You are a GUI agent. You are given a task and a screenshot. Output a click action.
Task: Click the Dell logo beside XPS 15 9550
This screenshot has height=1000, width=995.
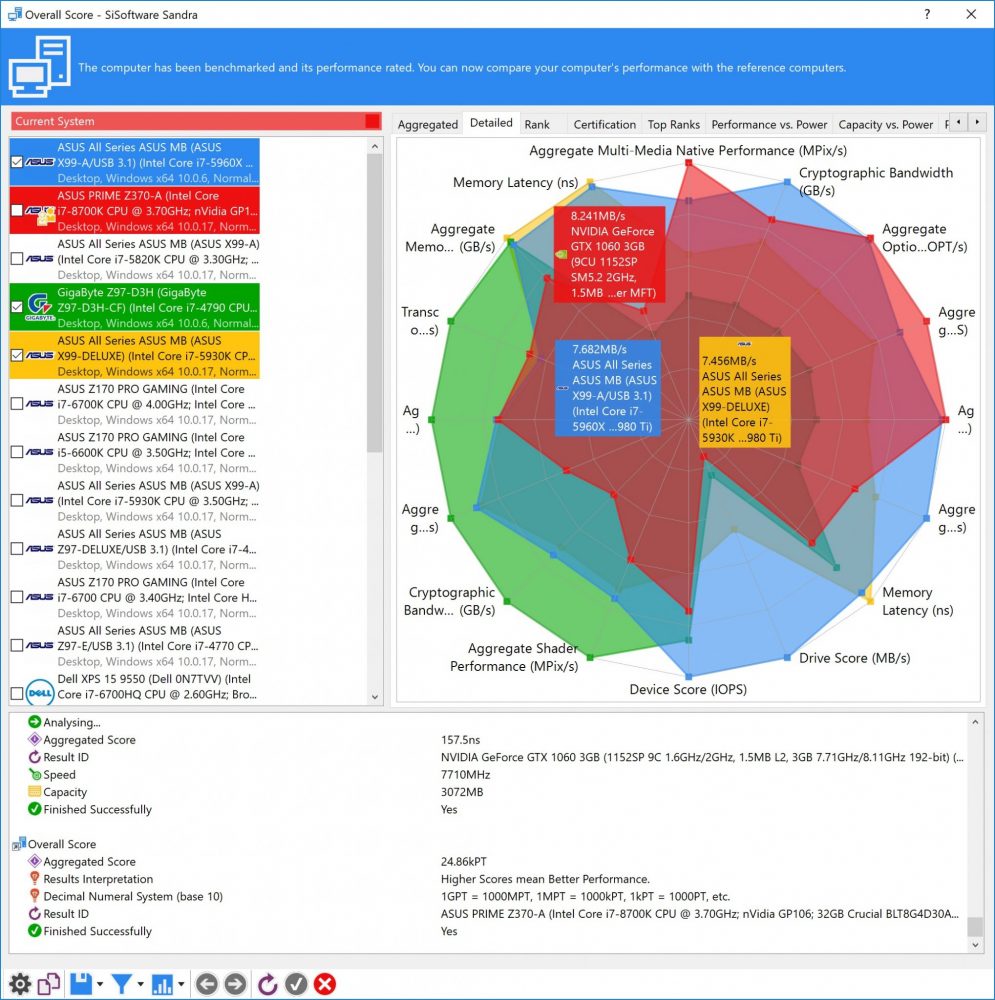coord(40,693)
